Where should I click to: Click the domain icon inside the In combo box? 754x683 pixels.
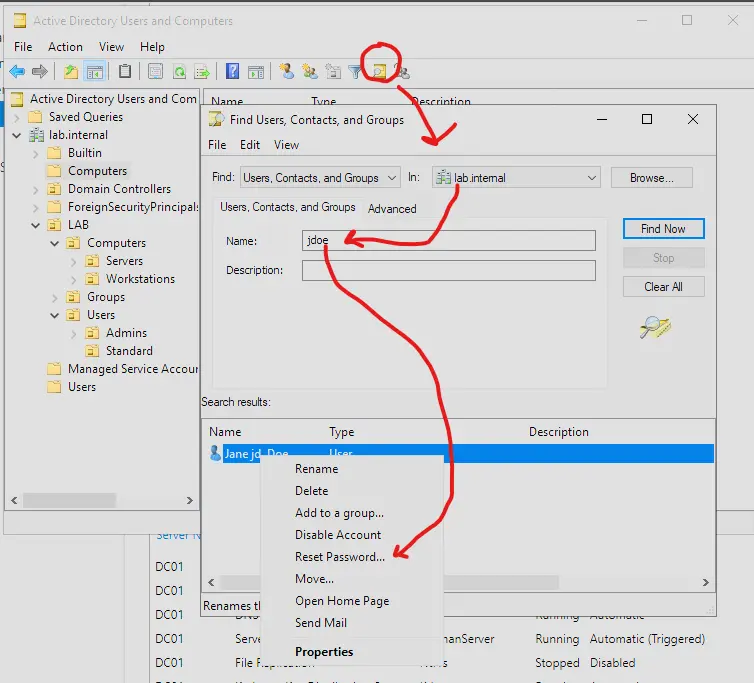443,178
